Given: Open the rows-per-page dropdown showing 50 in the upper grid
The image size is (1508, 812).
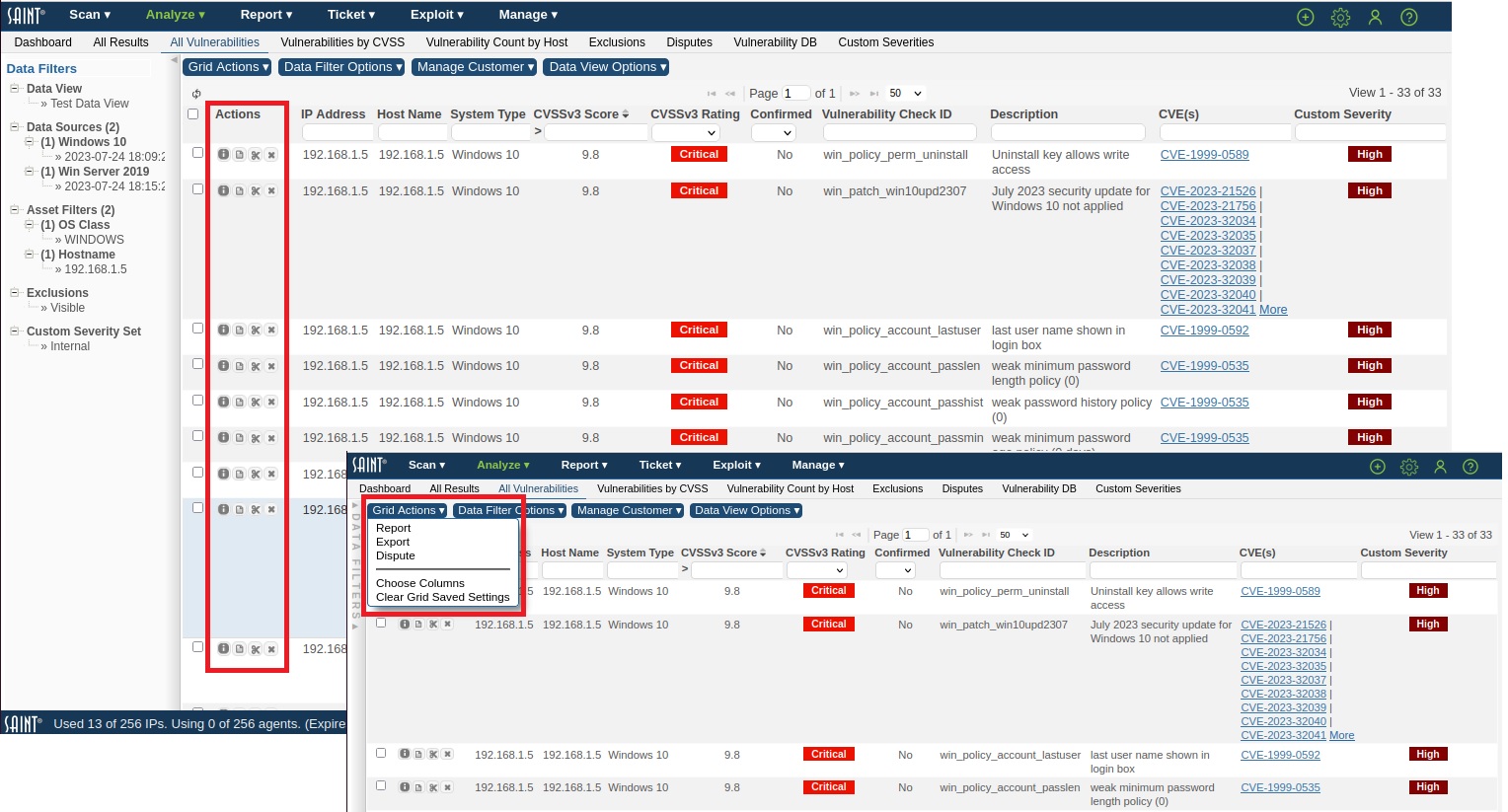Looking at the screenshot, I should tap(905, 94).
